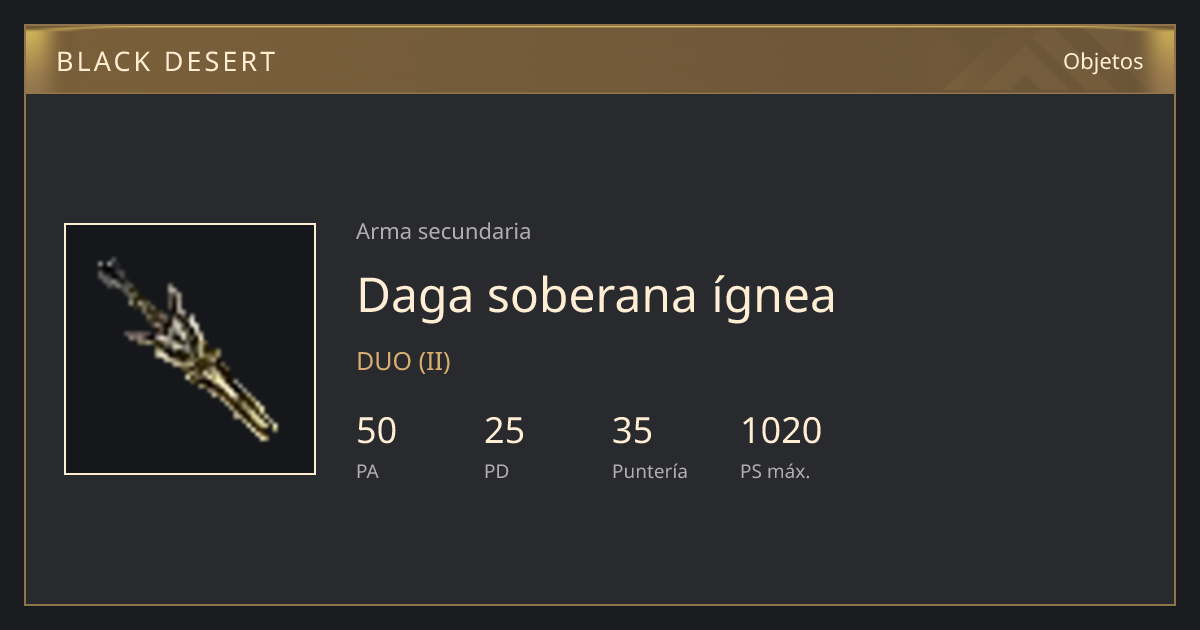Image resolution: width=1200 pixels, height=630 pixels.
Task: Select the Objetos menu item
Action: [1103, 61]
